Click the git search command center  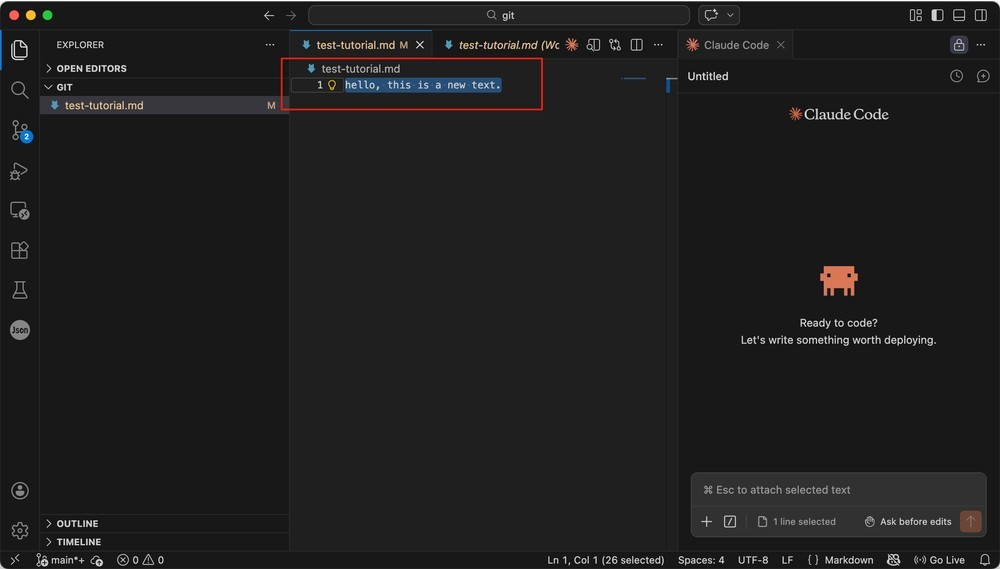coord(499,15)
